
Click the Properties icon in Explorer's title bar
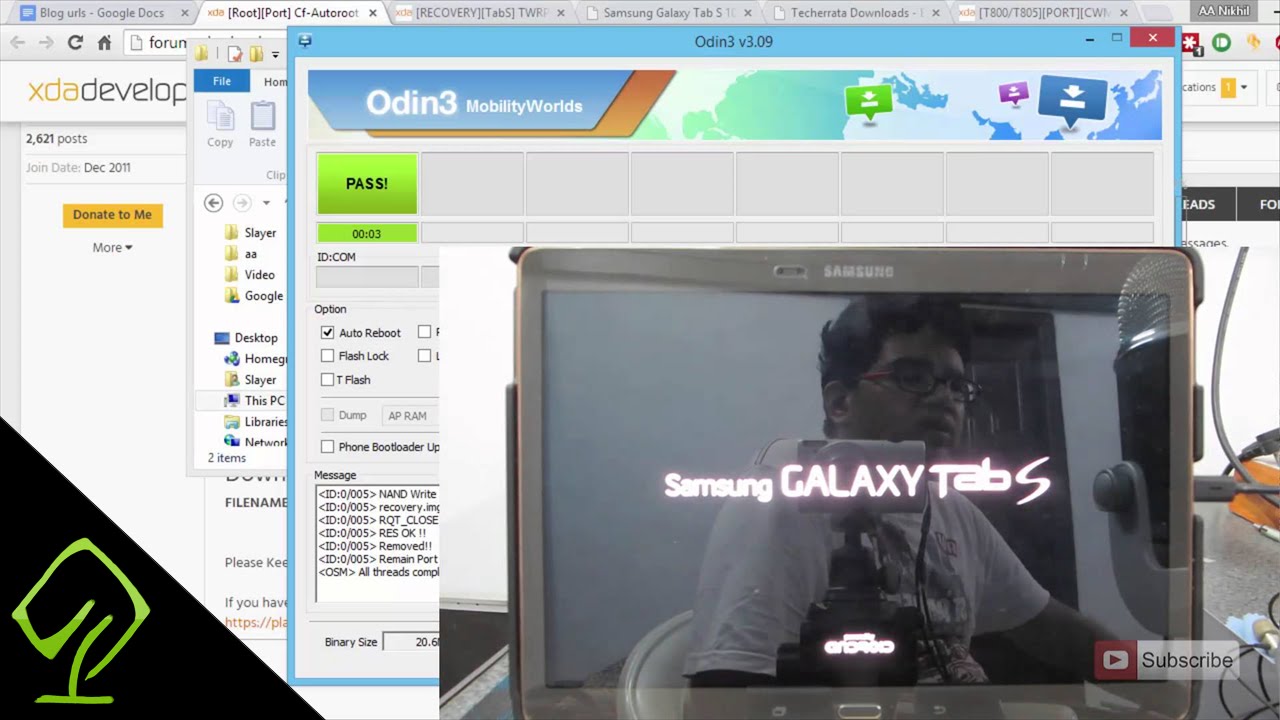(x=235, y=54)
